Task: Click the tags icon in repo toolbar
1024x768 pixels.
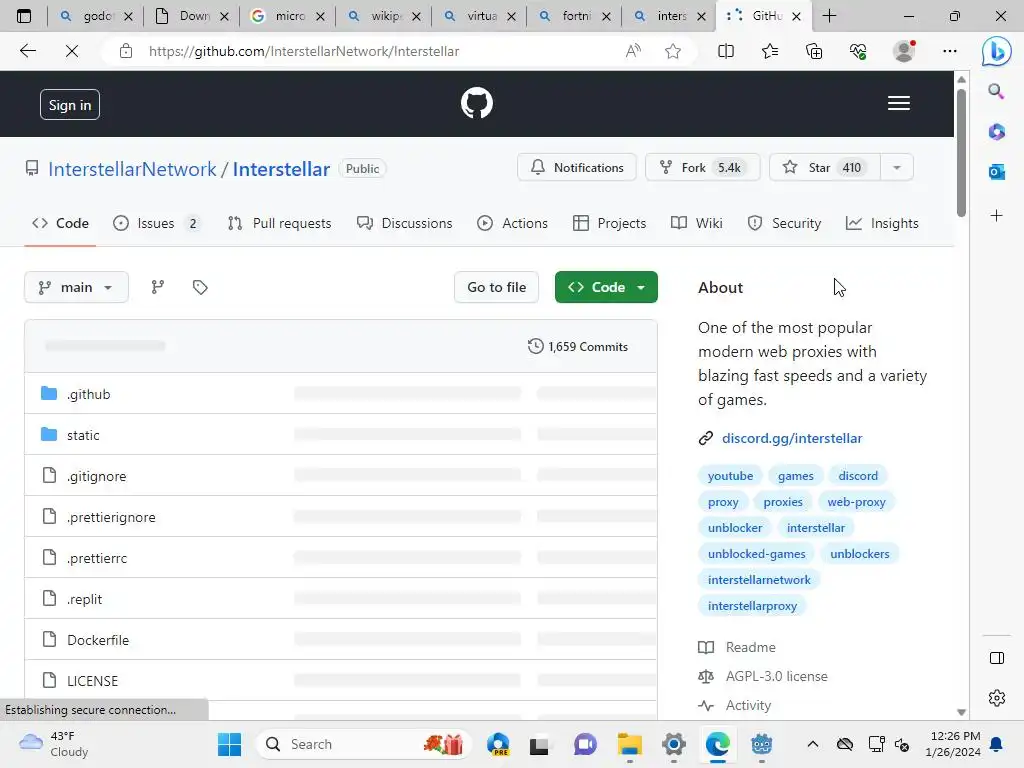Action: [x=200, y=287]
